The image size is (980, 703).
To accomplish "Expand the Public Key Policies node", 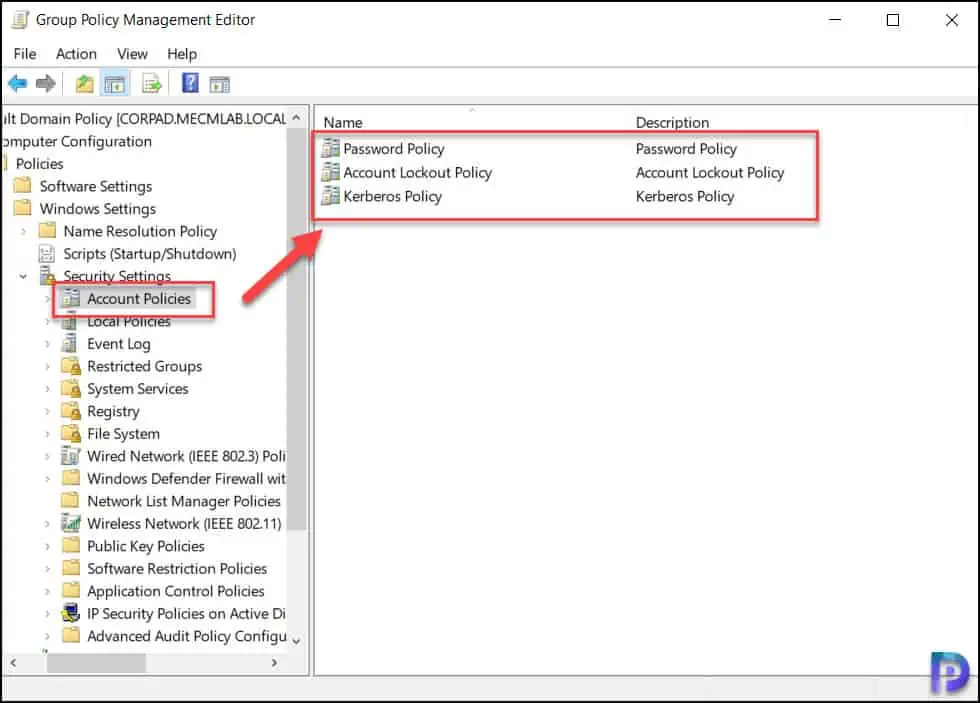I will (x=47, y=546).
